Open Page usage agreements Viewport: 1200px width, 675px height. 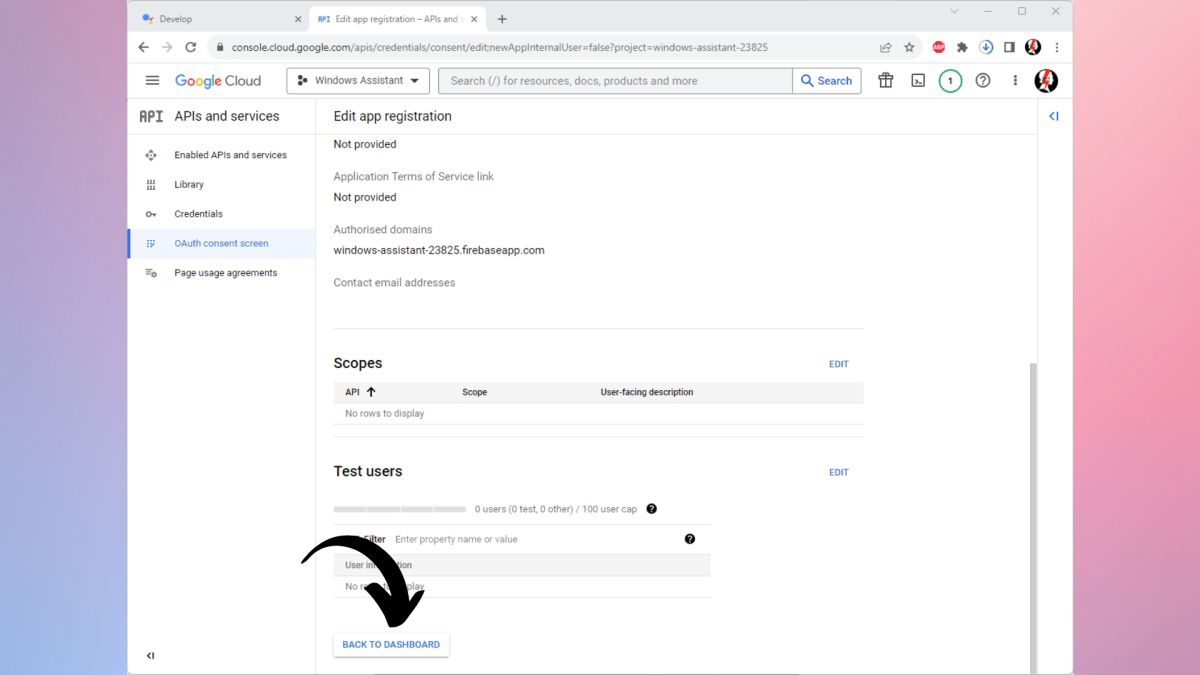[225, 273]
